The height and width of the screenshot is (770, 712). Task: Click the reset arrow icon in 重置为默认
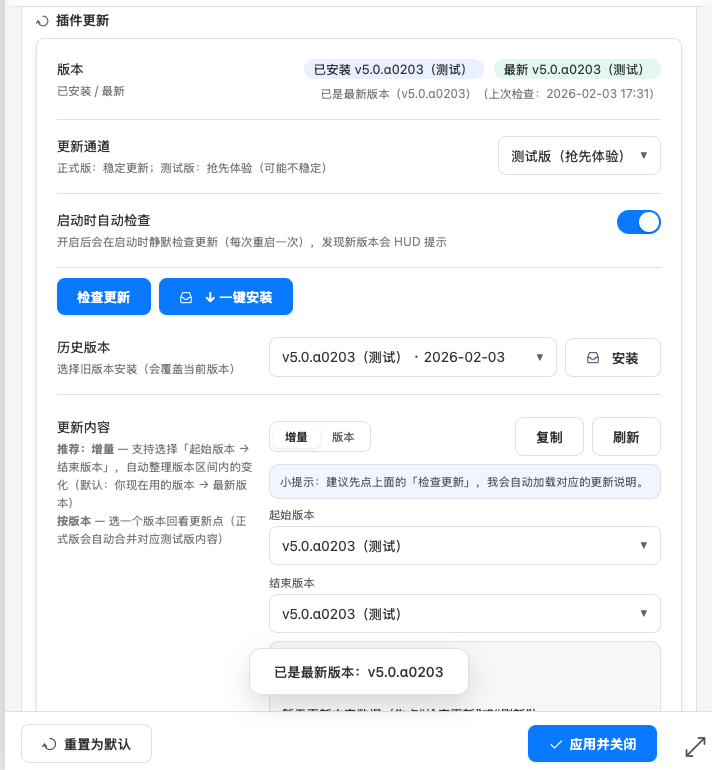48,744
